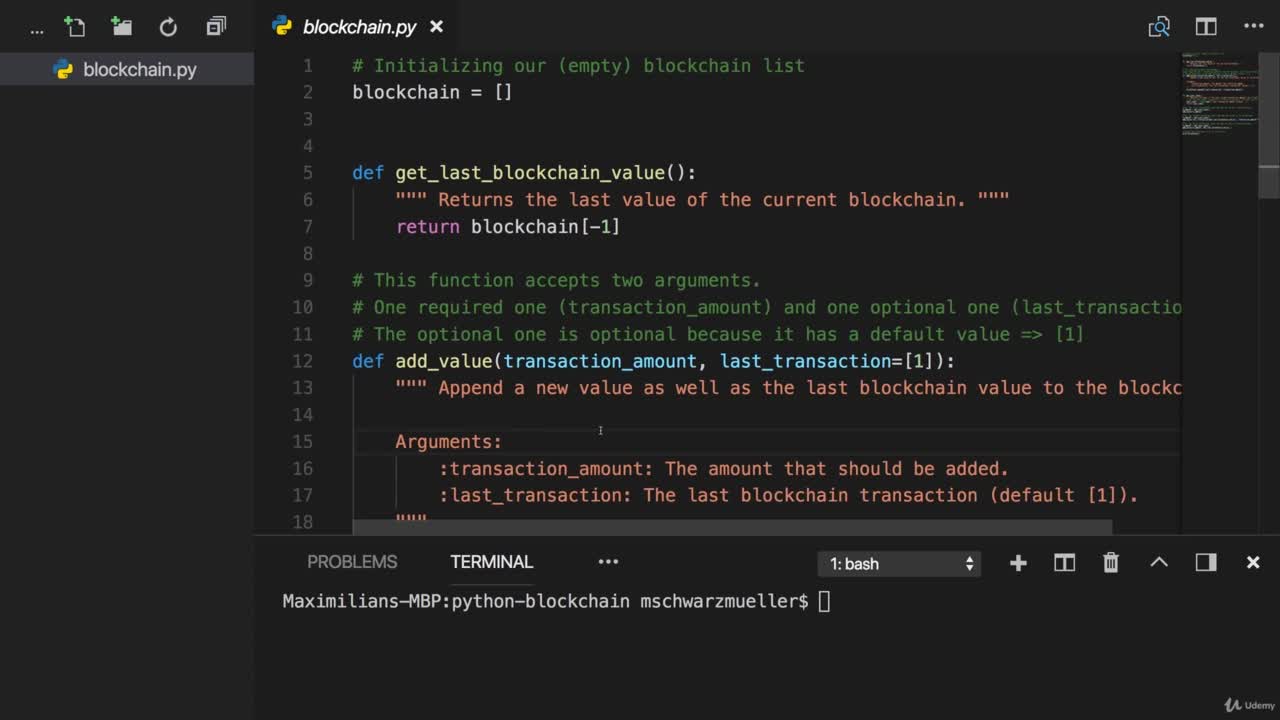Open the explorer header's three-dot overflow menu
The image size is (1280, 720).
click(x=37, y=29)
